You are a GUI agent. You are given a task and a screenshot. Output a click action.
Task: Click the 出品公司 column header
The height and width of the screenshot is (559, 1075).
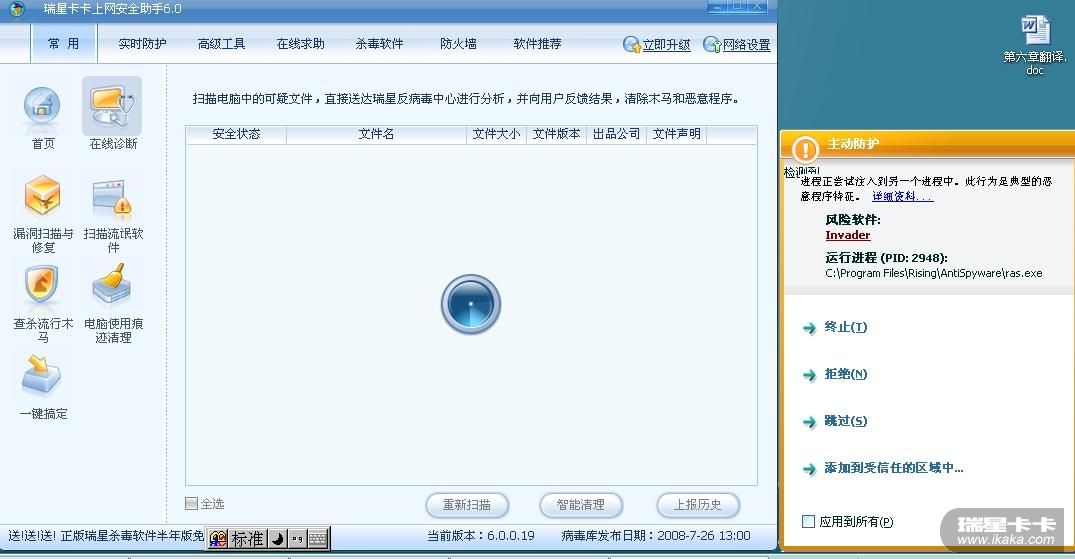(616, 134)
